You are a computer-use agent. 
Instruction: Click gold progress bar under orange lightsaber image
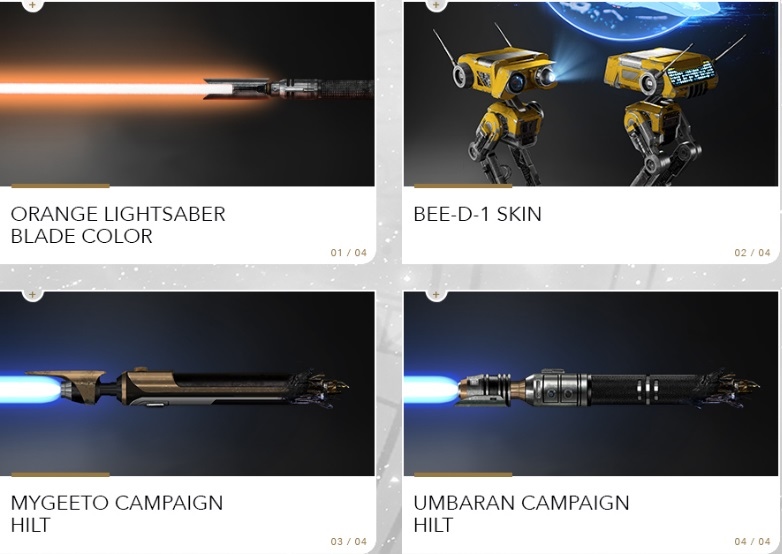[x=60, y=186]
